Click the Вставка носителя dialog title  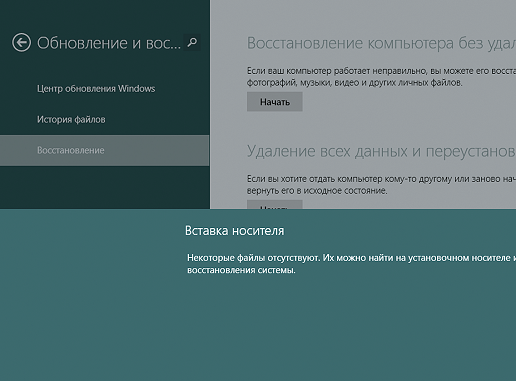coord(234,231)
